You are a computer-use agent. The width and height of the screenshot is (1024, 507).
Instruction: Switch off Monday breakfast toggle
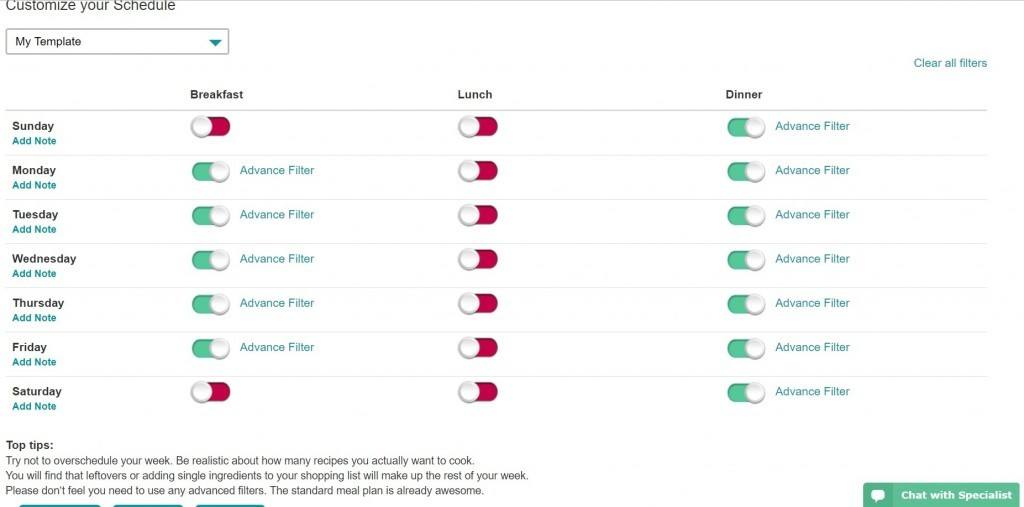point(210,171)
